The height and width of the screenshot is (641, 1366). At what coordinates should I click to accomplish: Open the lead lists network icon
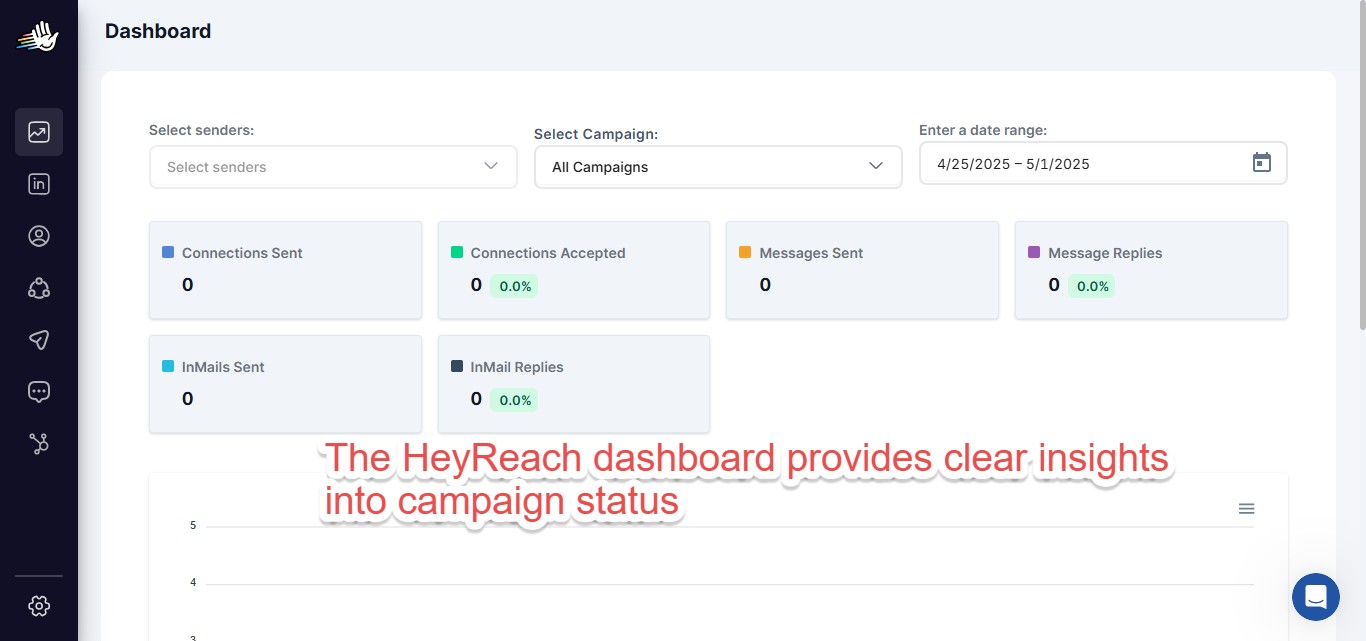click(x=39, y=288)
